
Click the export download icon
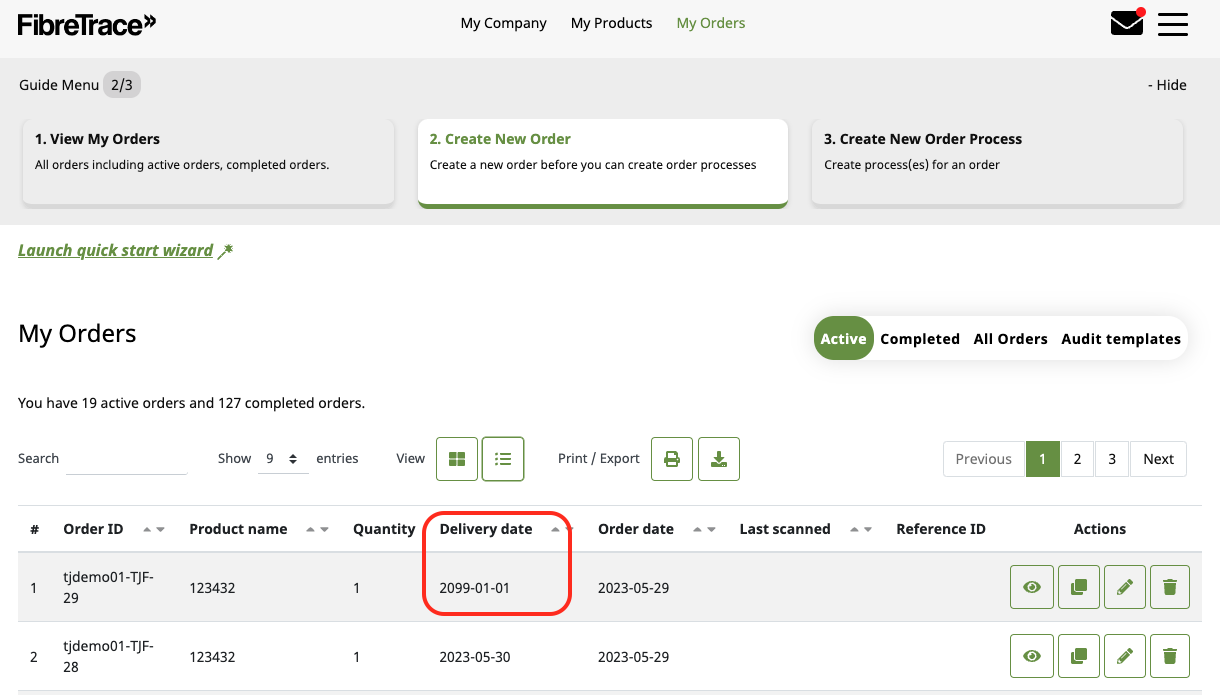coord(718,459)
